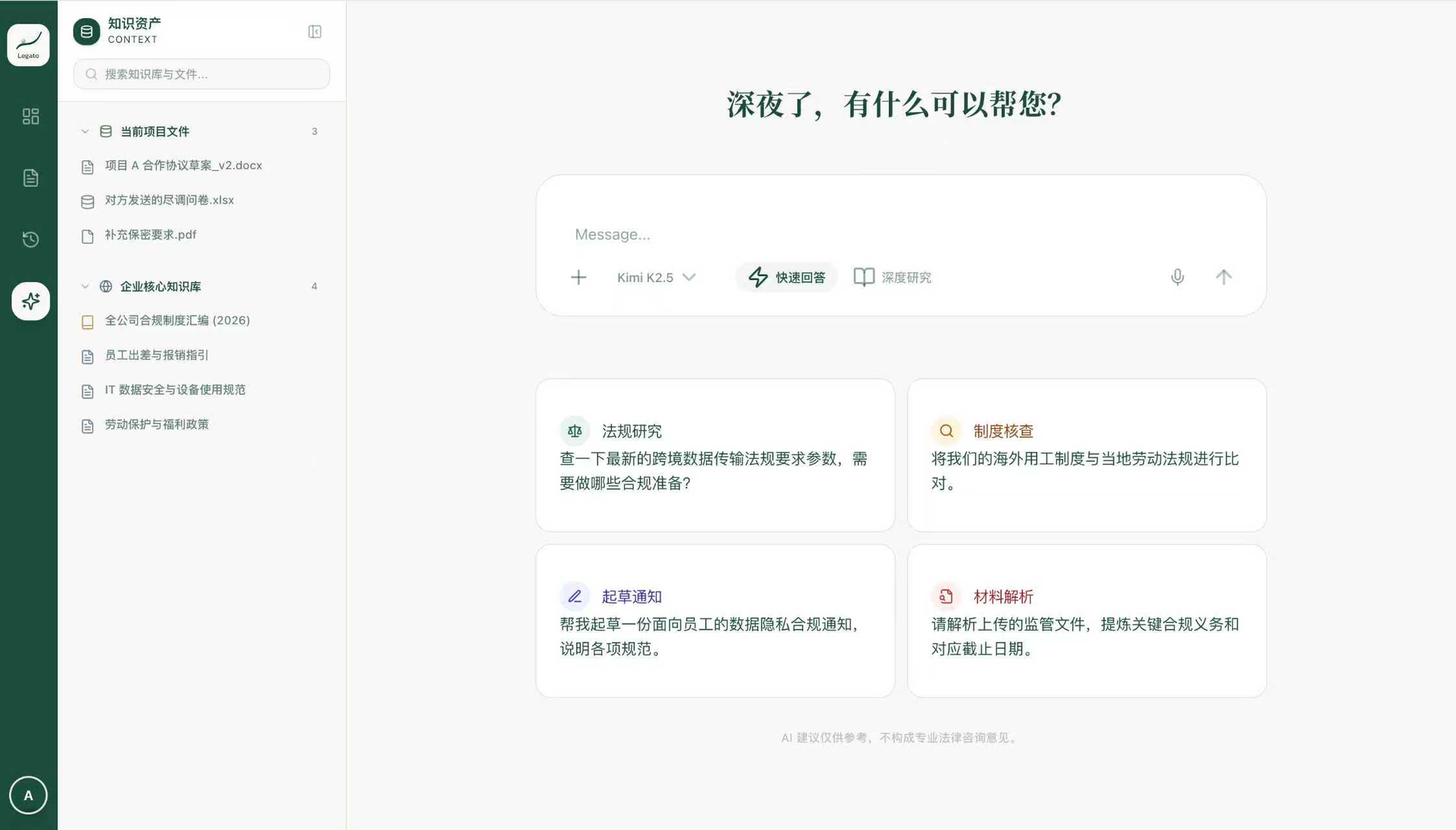
Task: Add attachment with the plus icon
Action: tap(579, 278)
